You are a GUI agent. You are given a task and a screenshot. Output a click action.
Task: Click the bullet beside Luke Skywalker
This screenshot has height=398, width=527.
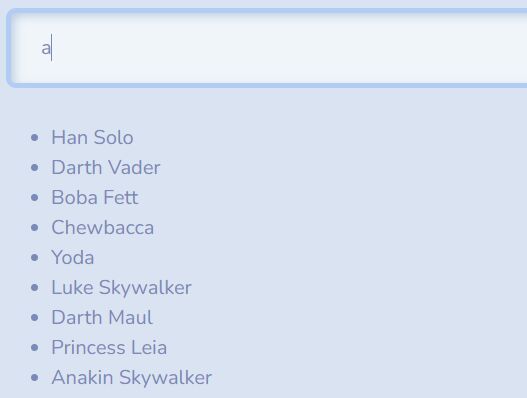pos(34,287)
